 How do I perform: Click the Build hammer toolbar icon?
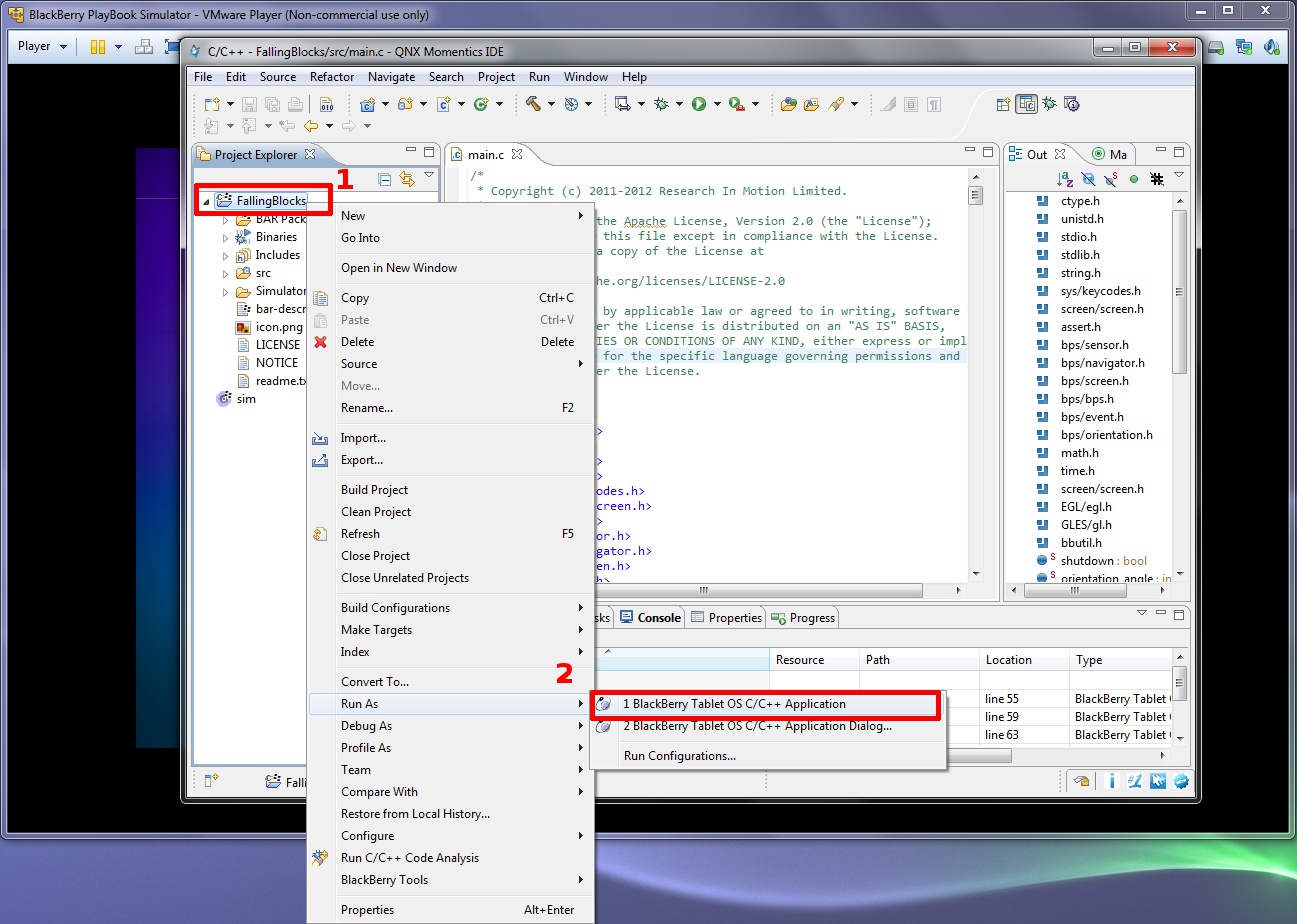[533, 103]
